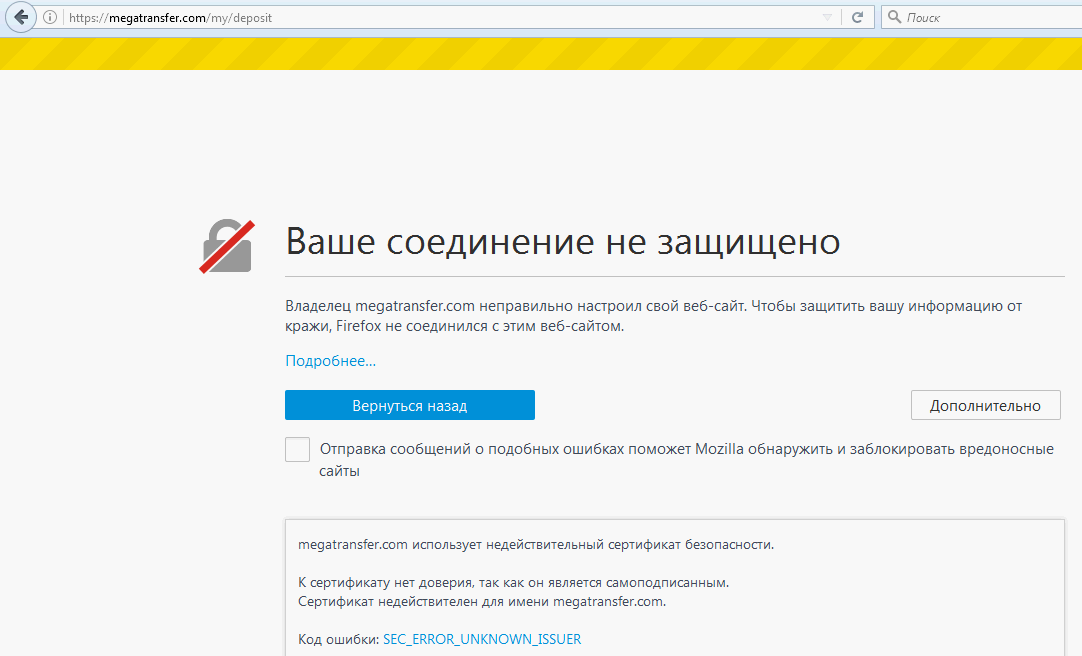
Task: Click the crossed-out padlock icon
Action: [x=227, y=246]
